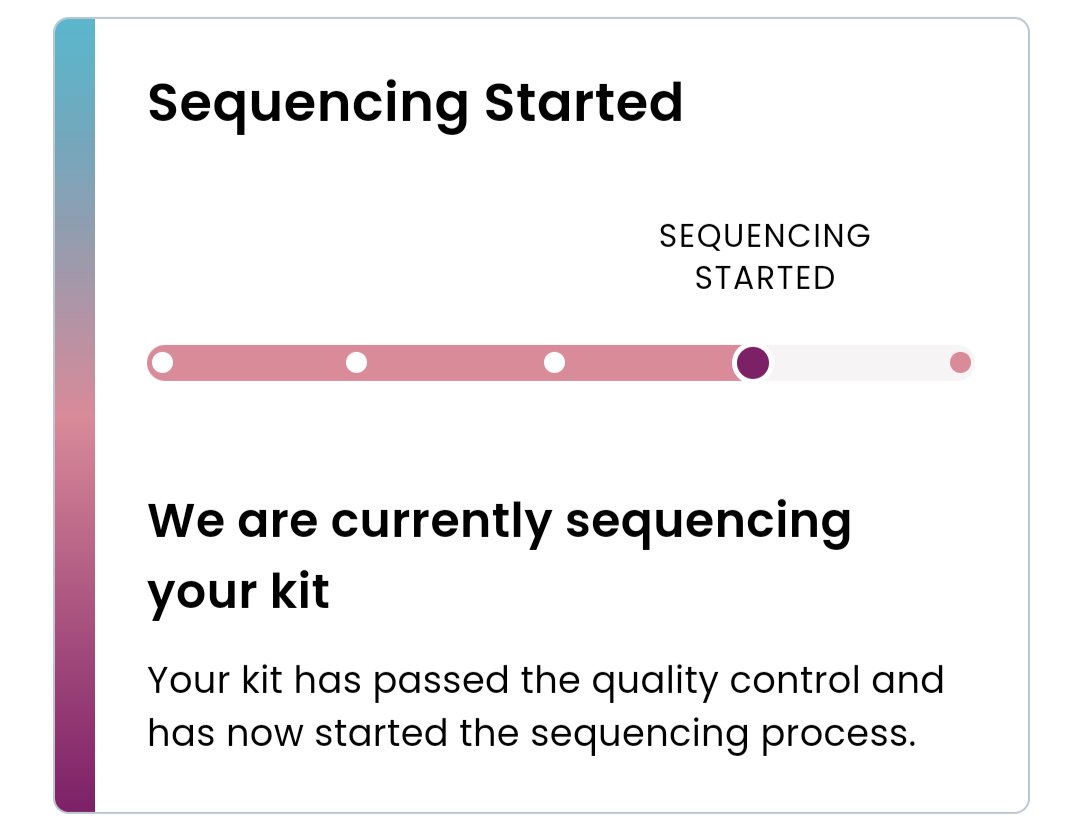The width and height of the screenshot is (1080, 826).
Task: Click 'sequencing process' in the description
Action: (722, 733)
